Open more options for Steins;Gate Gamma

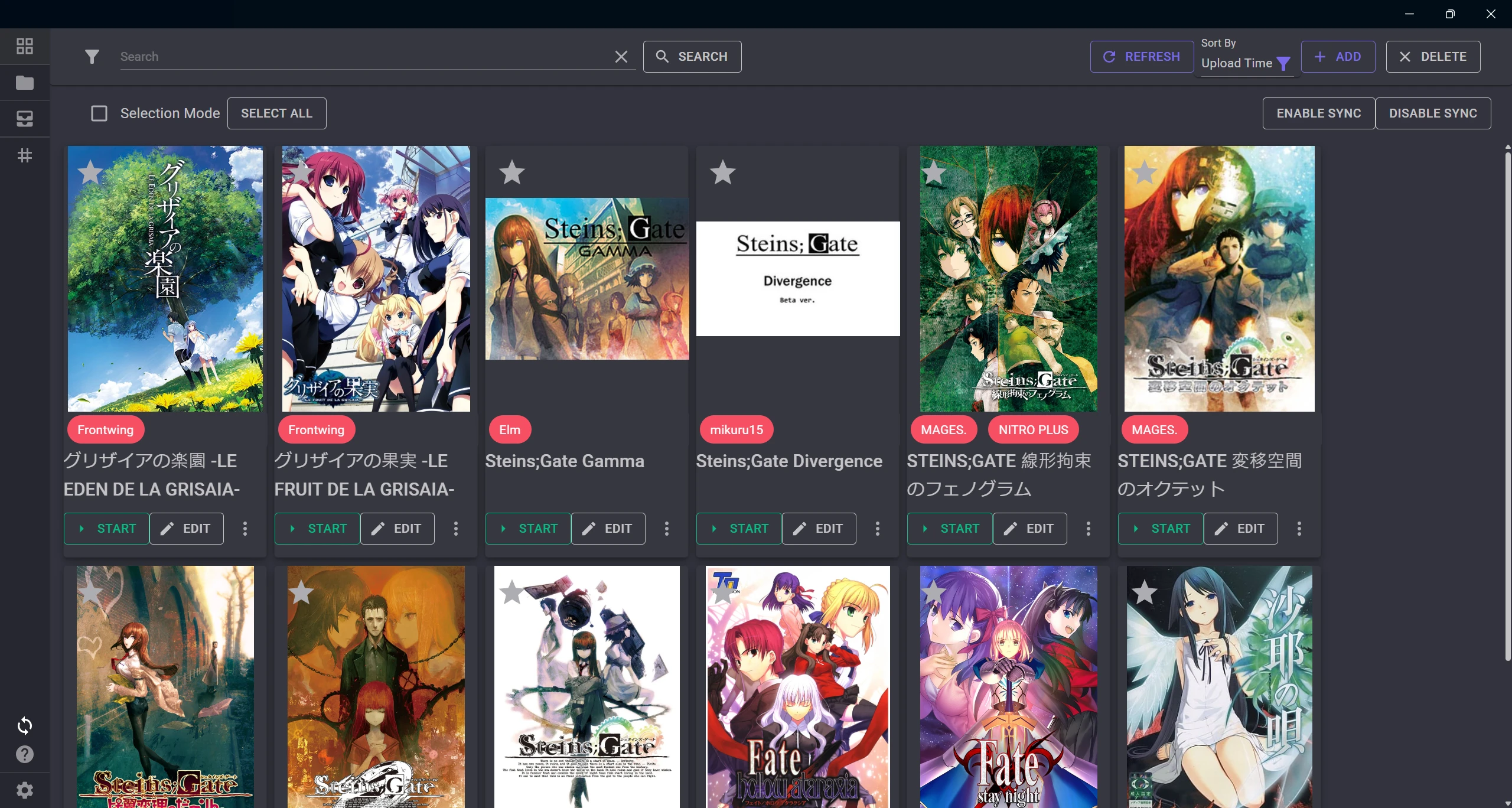pyautogui.click(x=667, y=529)
